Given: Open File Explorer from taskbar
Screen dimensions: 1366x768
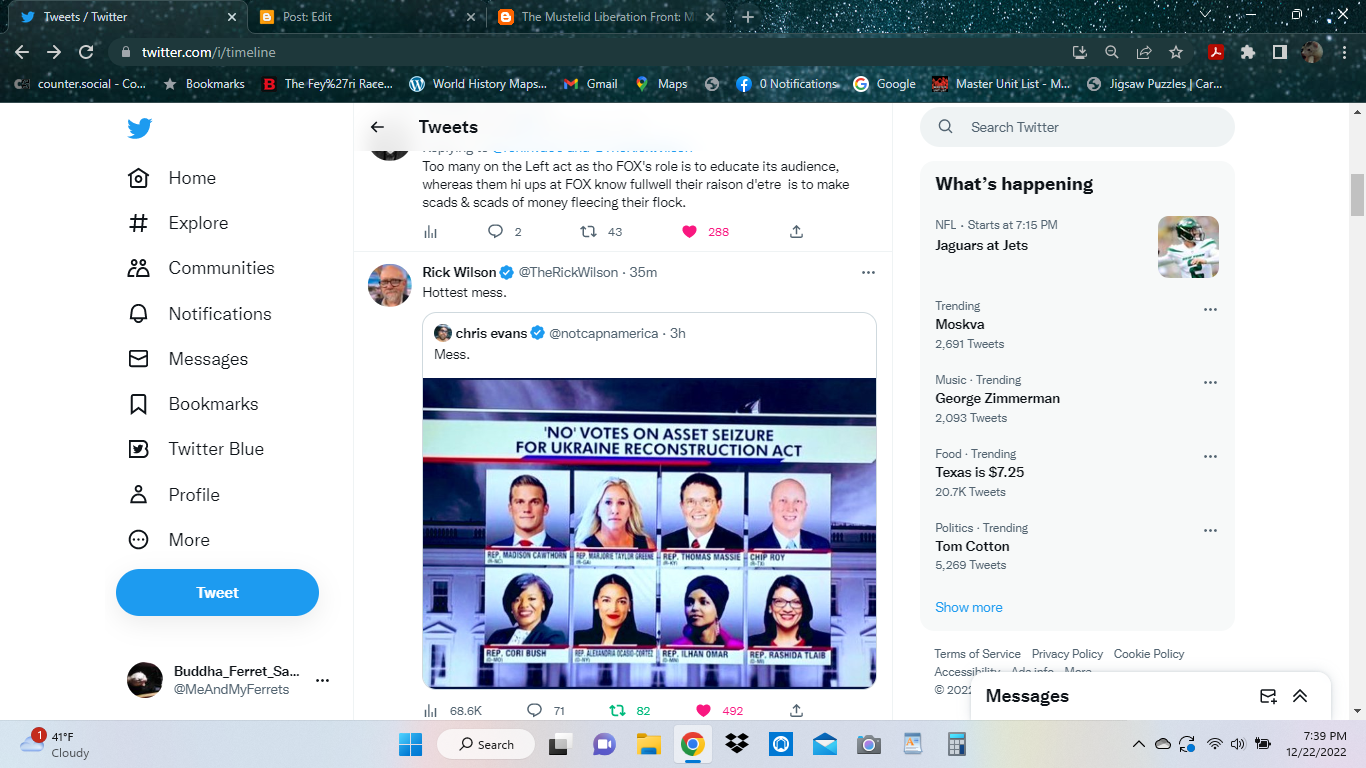Looking at the screenshot, I should tap(649, 744).
